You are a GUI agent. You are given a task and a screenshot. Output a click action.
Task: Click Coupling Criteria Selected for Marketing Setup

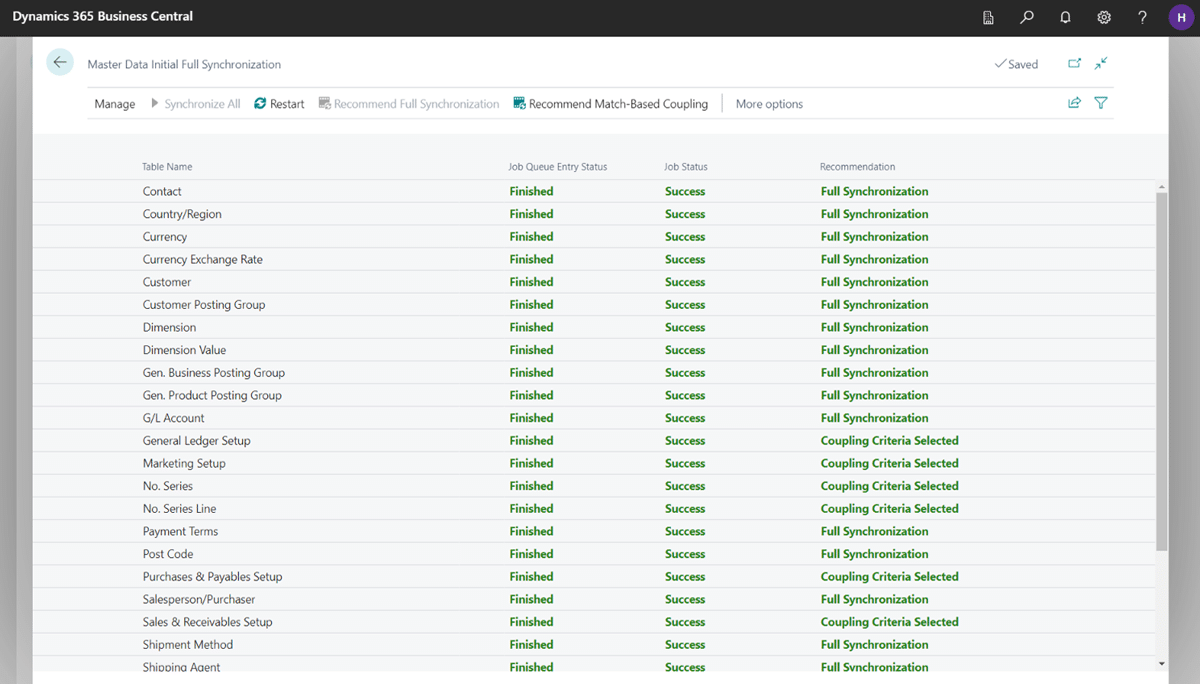tap(890, 463)
